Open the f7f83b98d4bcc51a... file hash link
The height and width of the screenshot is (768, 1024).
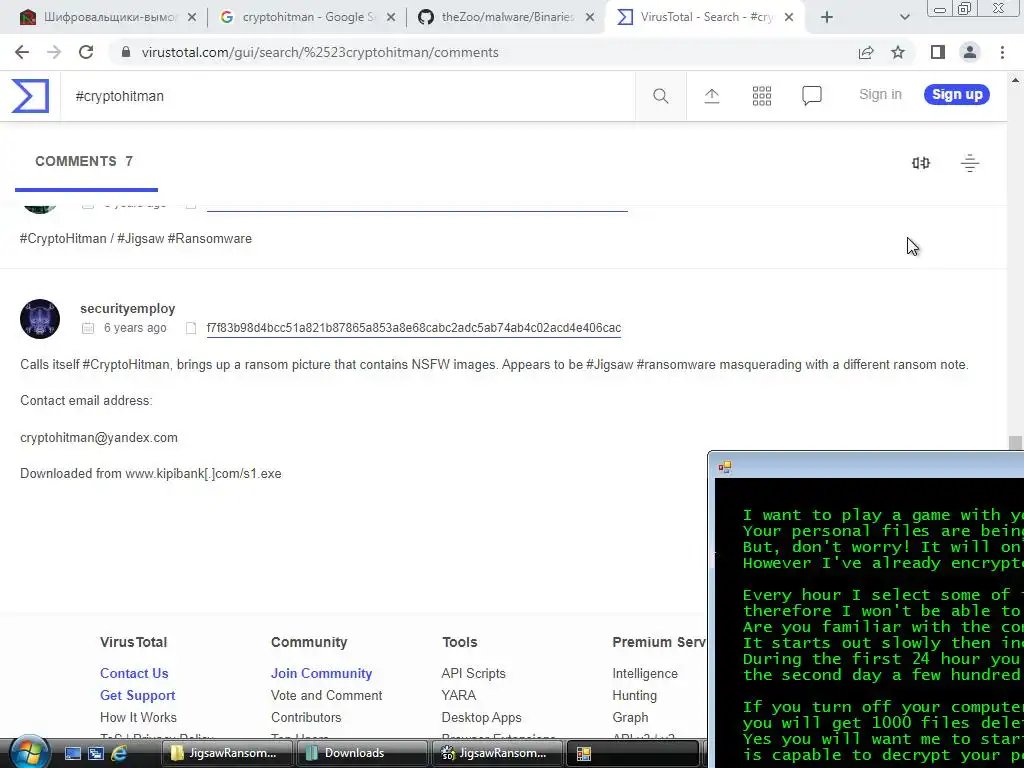413,328
